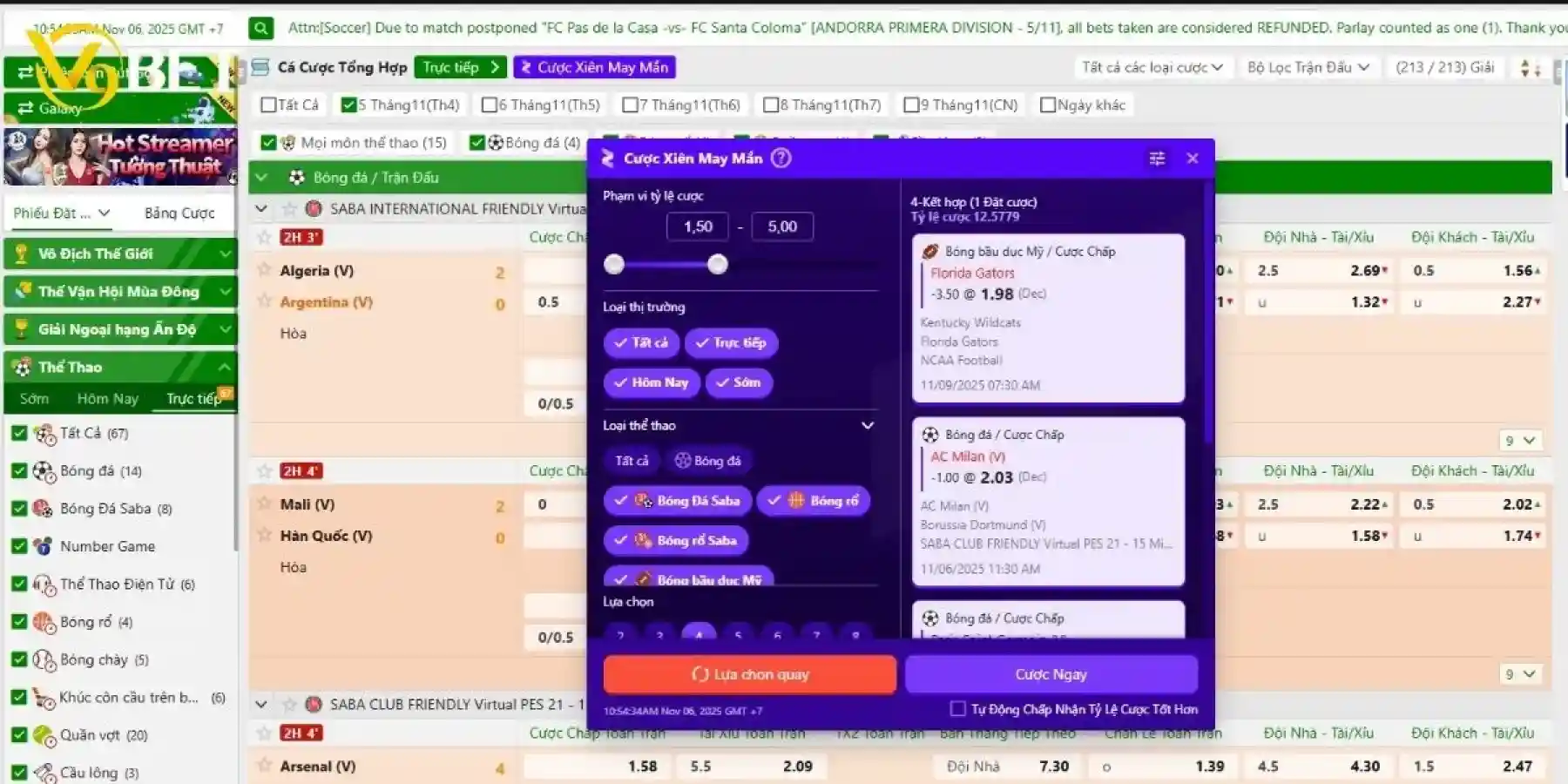1568x784 pixels.
Task: Click the right handle of odds range slider
Action: [717, 264]
